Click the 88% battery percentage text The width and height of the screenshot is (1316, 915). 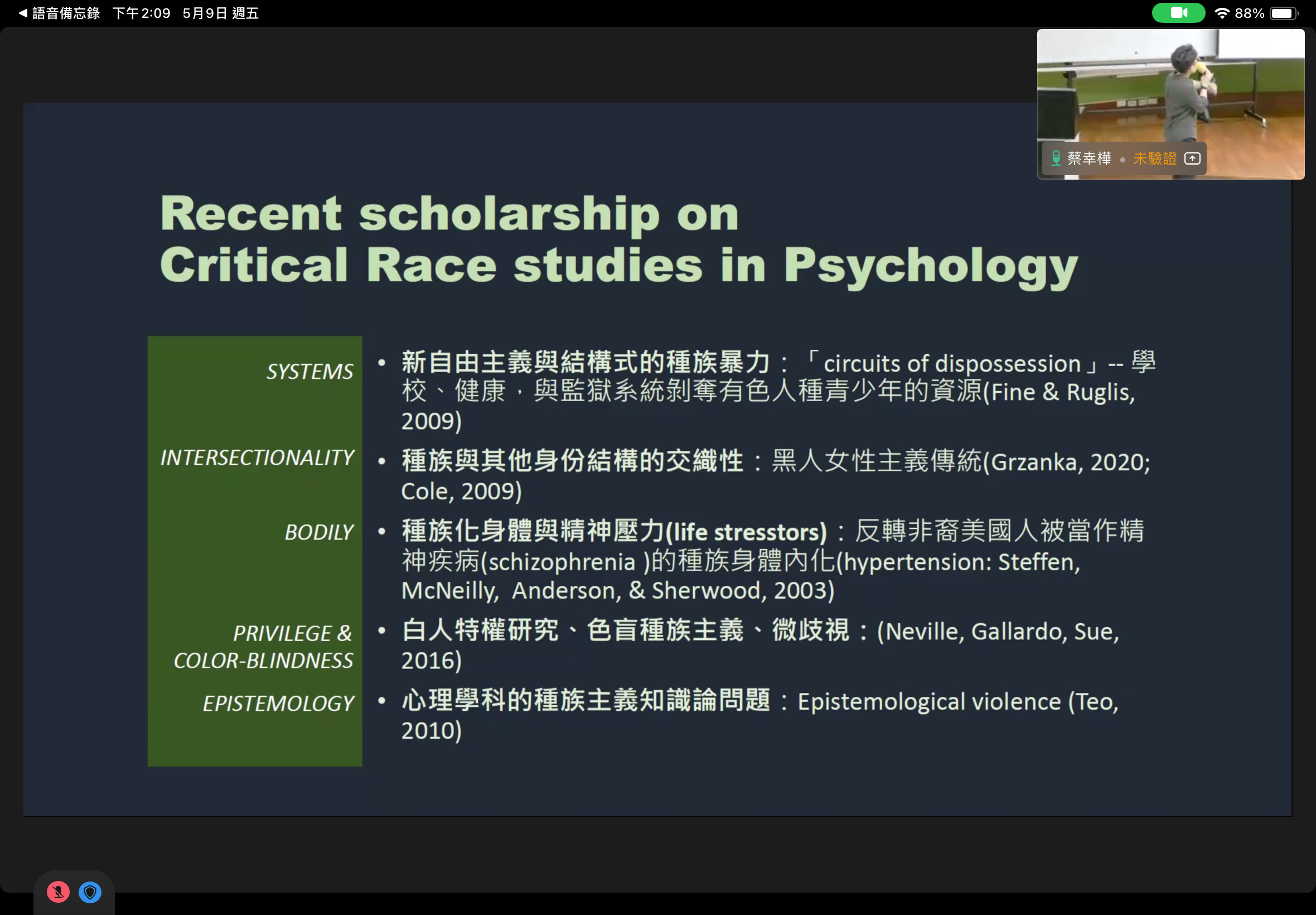coord(1249,13)
